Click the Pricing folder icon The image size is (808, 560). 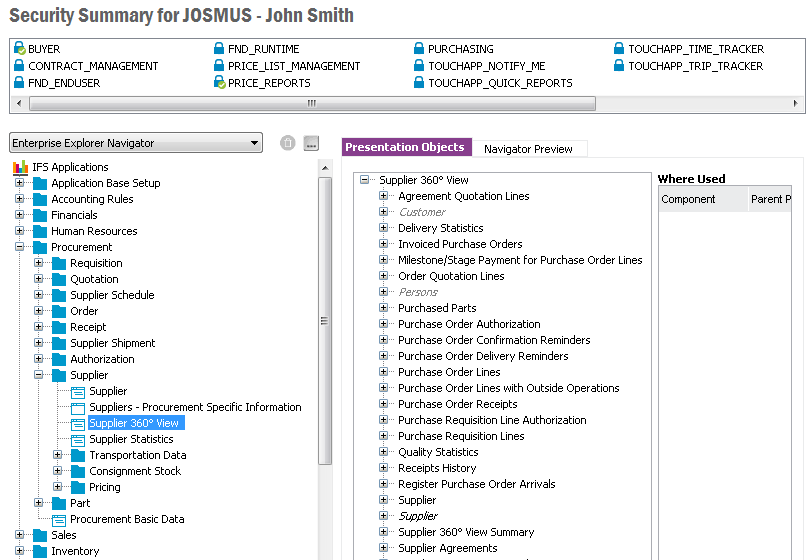[78, 487]
